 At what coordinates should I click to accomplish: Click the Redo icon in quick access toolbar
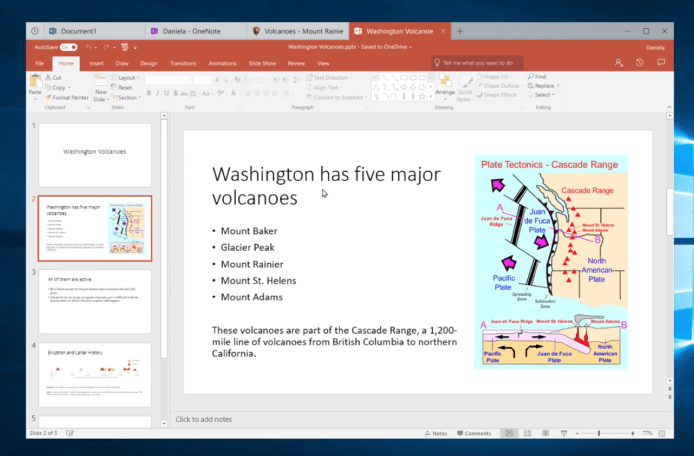[x=106, y=47]
